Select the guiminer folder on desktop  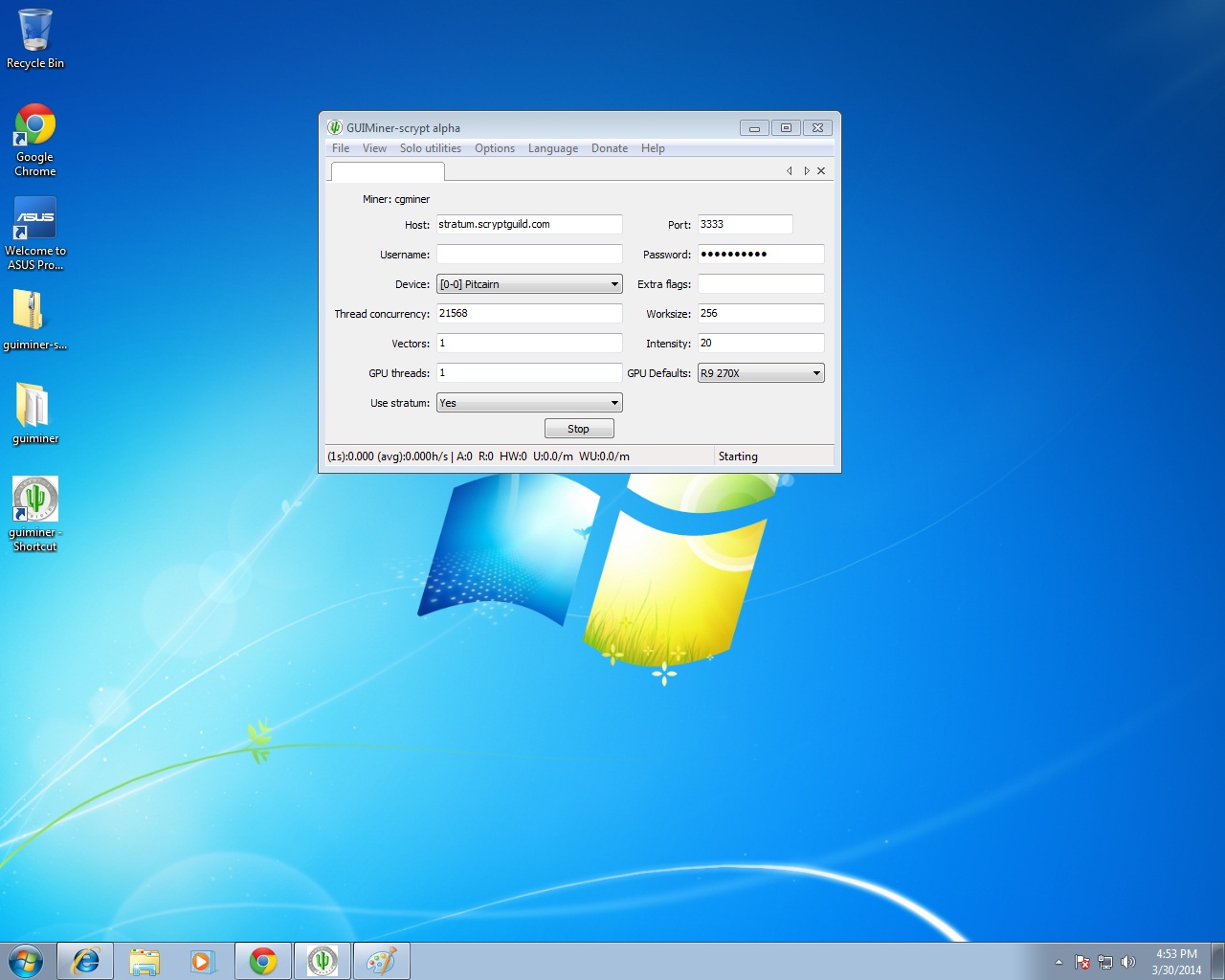click(x=35, y=413)
